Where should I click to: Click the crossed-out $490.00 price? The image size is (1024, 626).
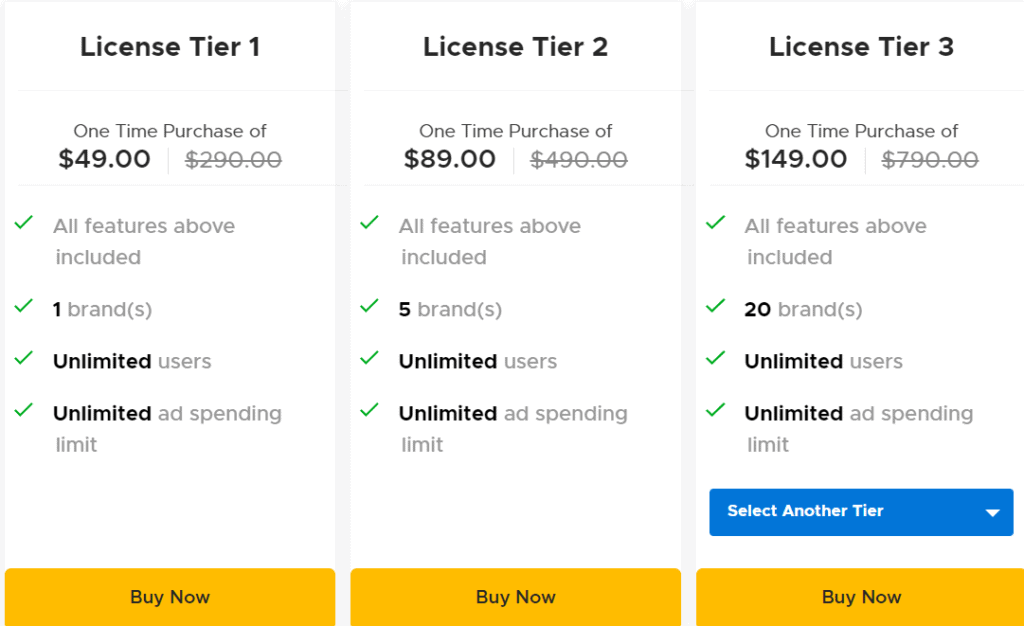click(x=578, y=159)
